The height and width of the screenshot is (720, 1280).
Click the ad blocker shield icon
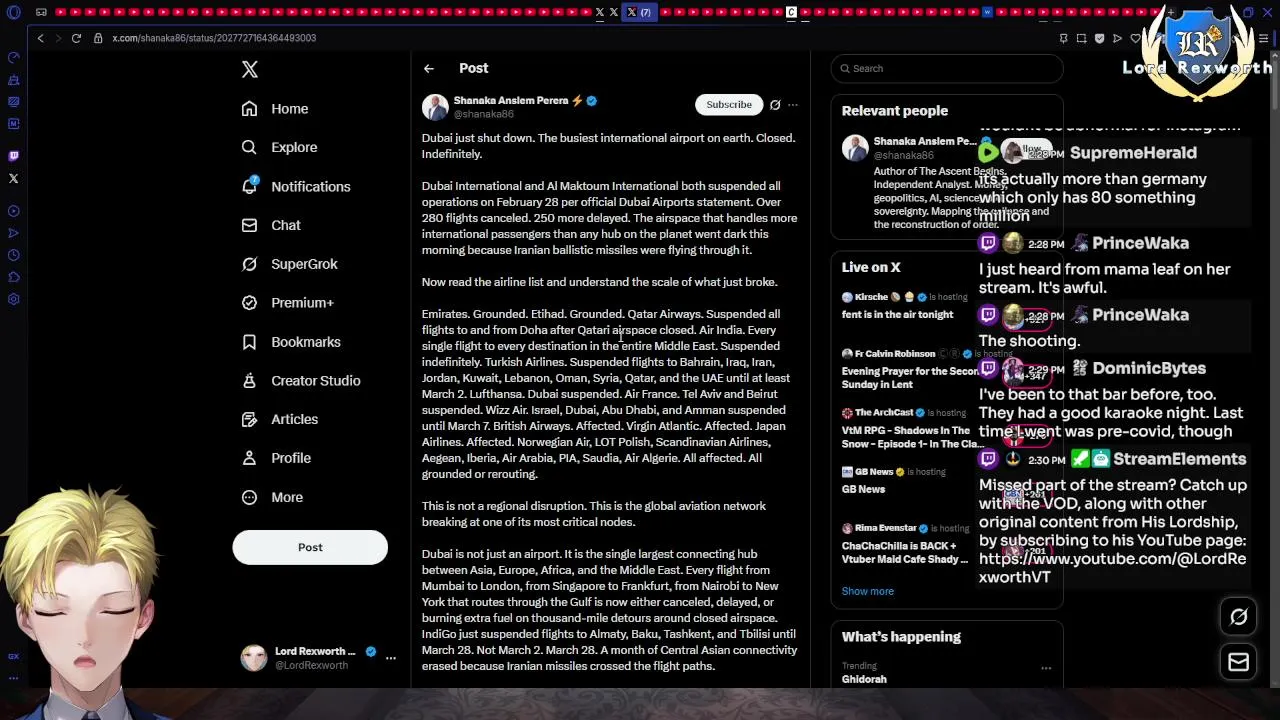click(x=1099, y=38)
